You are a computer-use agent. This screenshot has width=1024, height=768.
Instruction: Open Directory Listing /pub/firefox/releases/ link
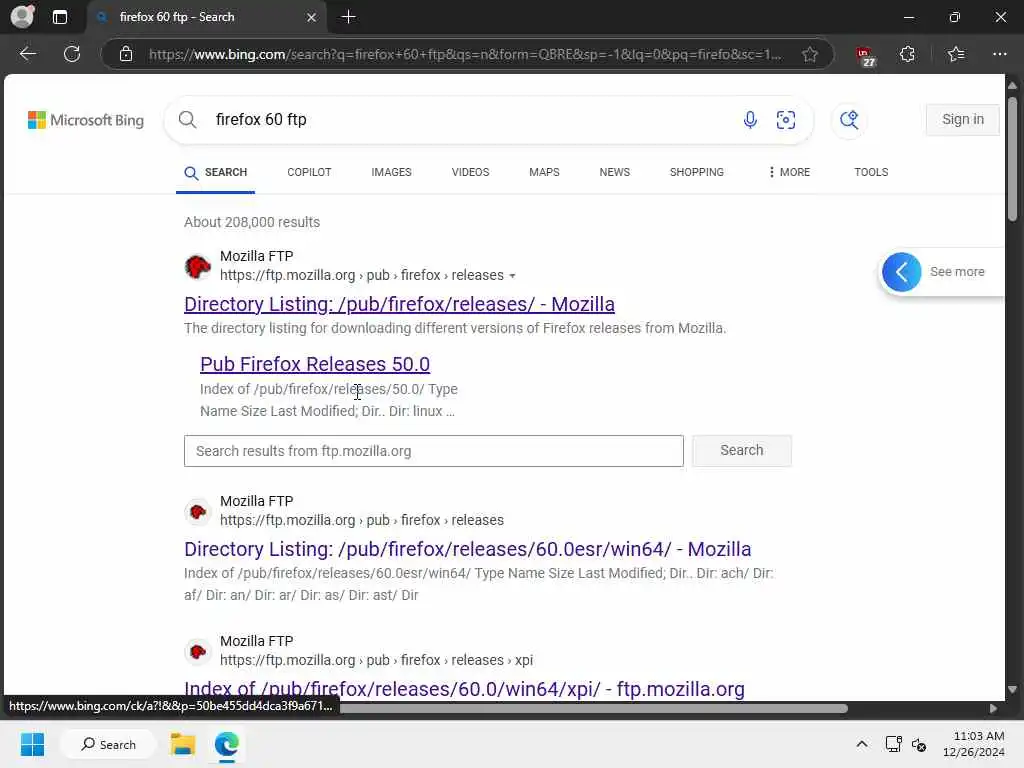399,304
